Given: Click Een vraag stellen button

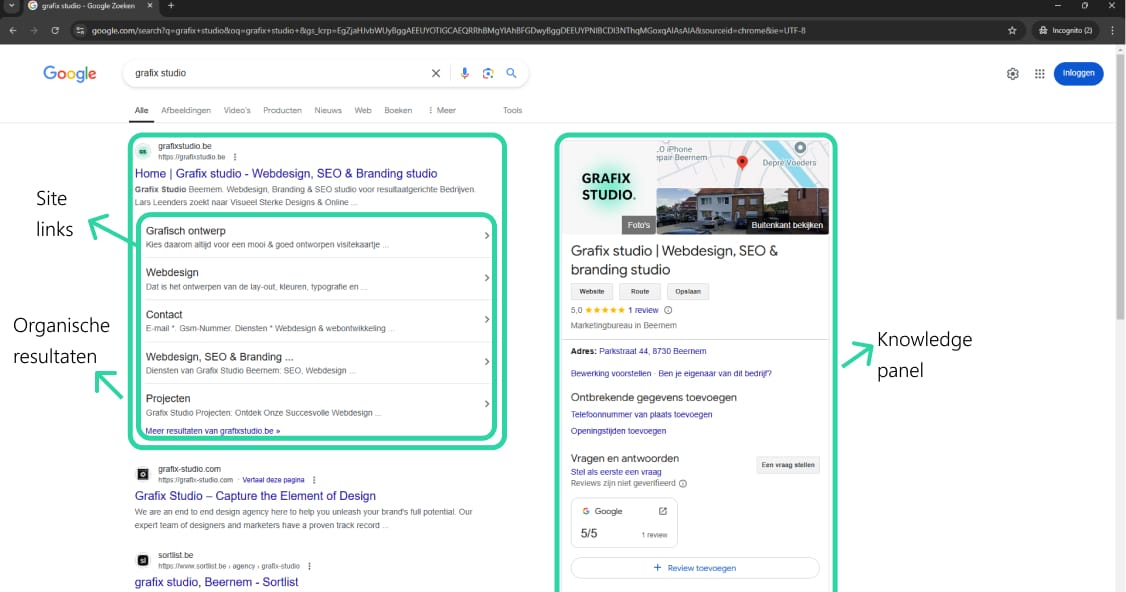Looking at the screenshot, I should point(788,465).
